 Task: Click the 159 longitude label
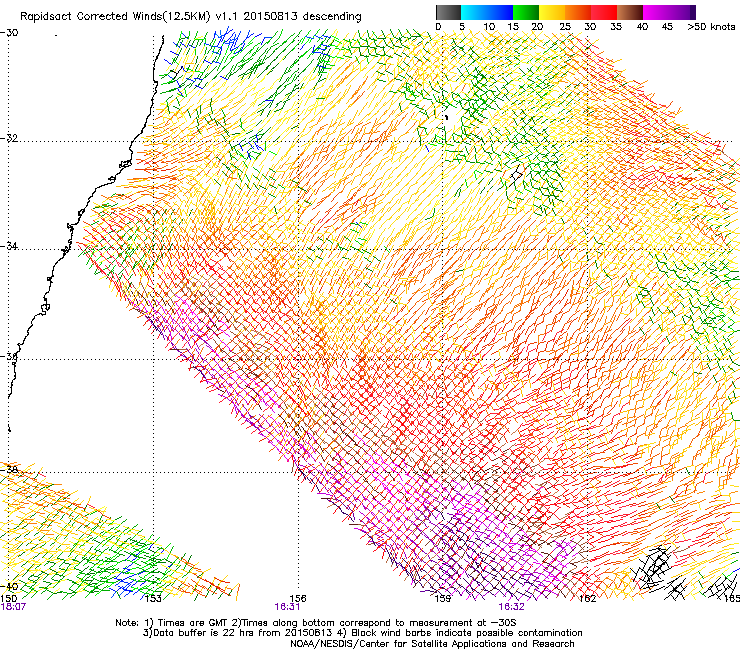[x=443, y=598]
